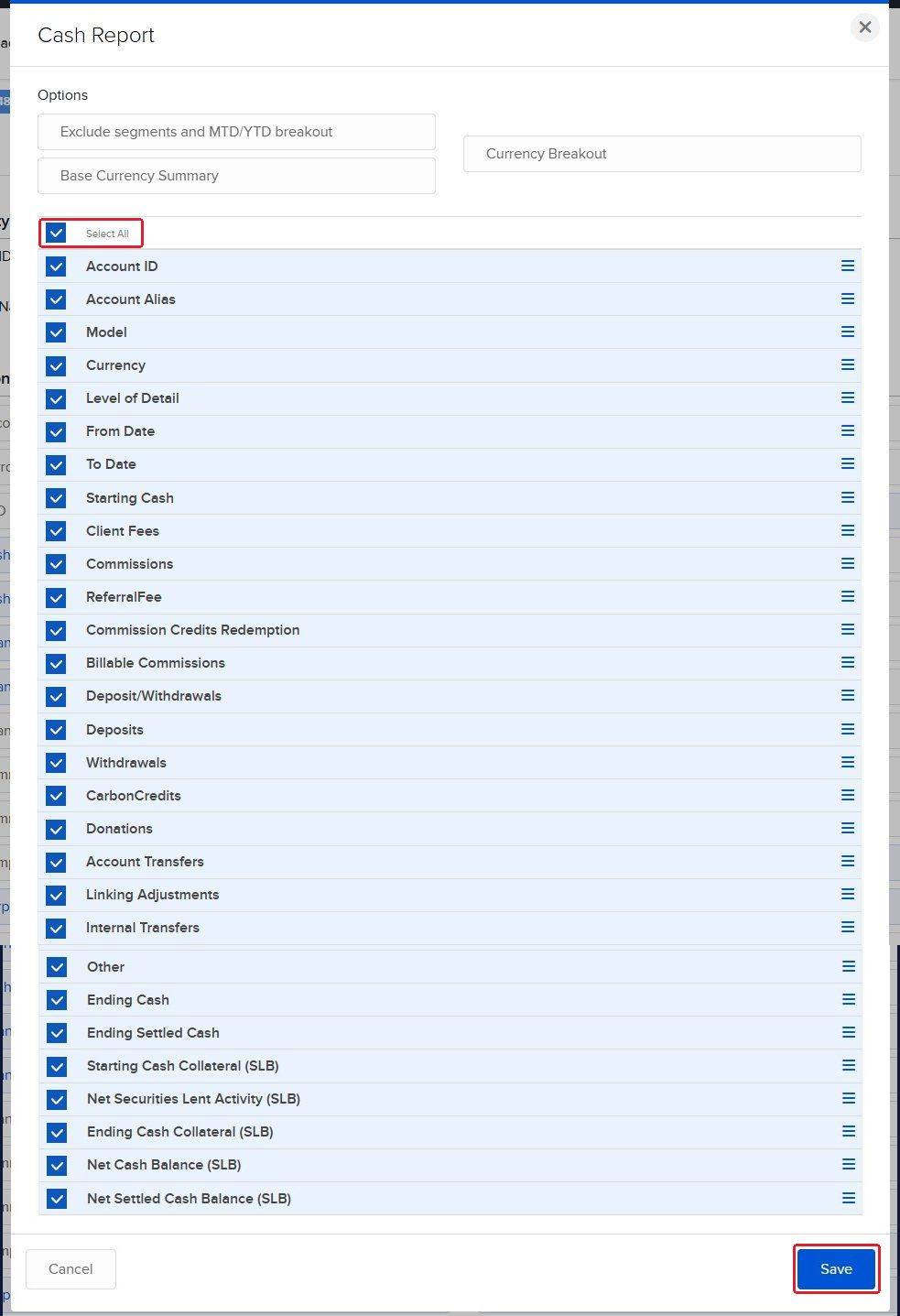Image resolution: width=900 pixels, height=1316 pixels.
Task: Uncheck the ReferralFee checkbox
Action: tap(56, 597)
